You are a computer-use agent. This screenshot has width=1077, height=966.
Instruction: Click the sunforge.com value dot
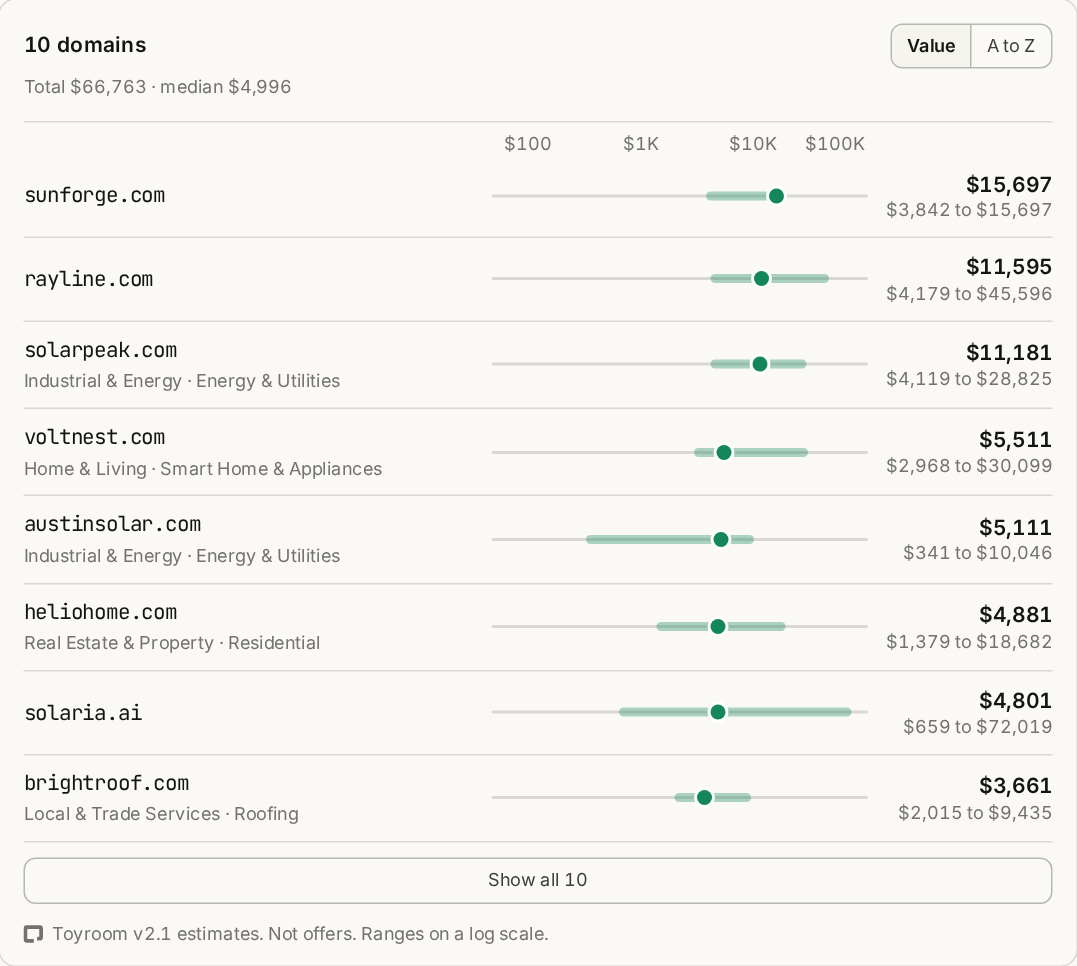point(776,196)
